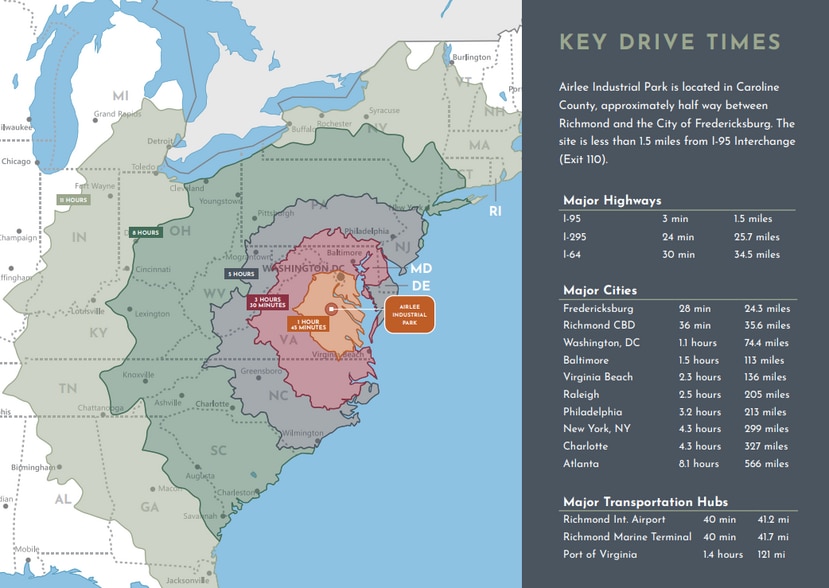The image size is (829, 588).
Task: Click the I-95 highway row
Action: click(x=676, y=219)
